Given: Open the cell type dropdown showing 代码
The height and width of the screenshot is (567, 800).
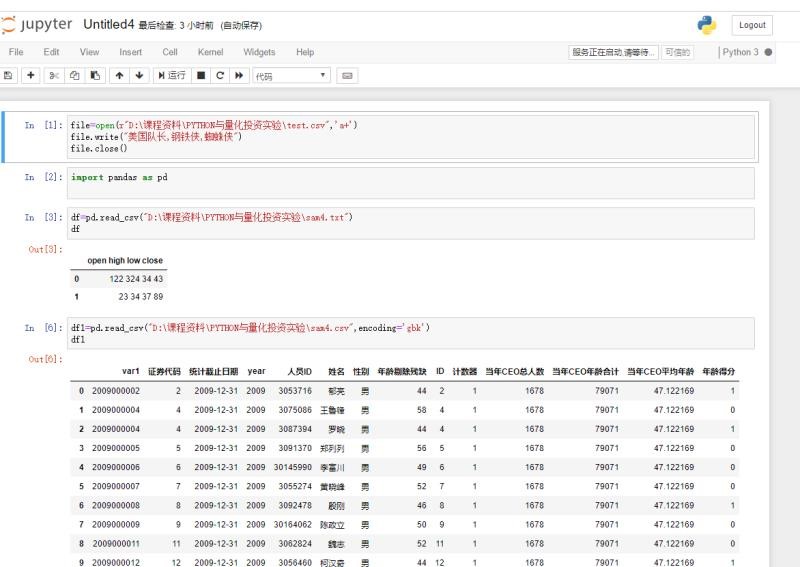Looking at the screenshot, I should point(291,75).
